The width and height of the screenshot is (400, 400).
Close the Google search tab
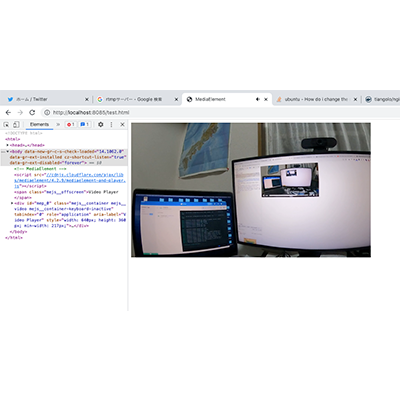(176, 99)
